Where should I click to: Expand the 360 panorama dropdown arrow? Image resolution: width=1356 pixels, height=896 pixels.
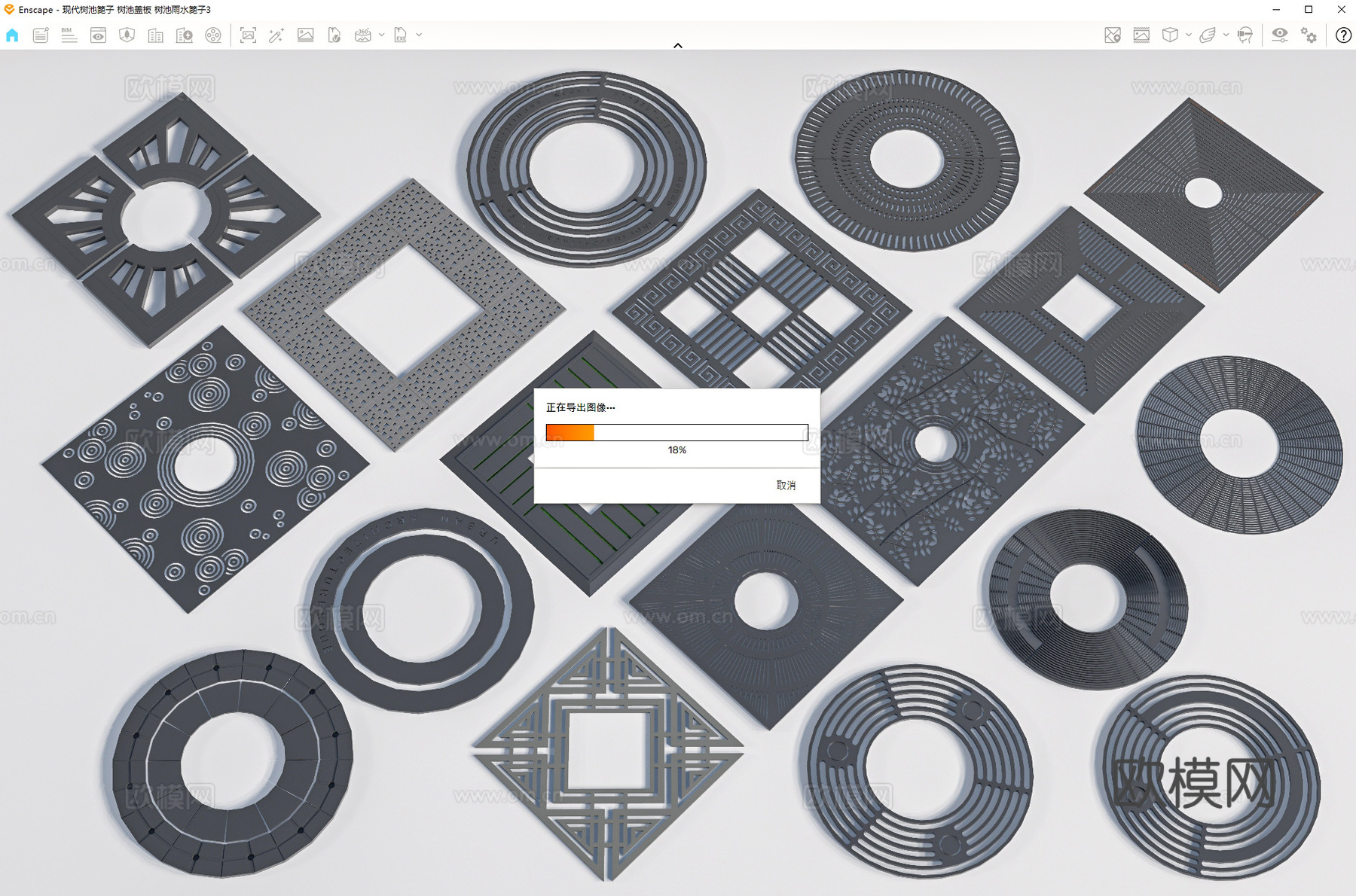click(x=381, y=35)
